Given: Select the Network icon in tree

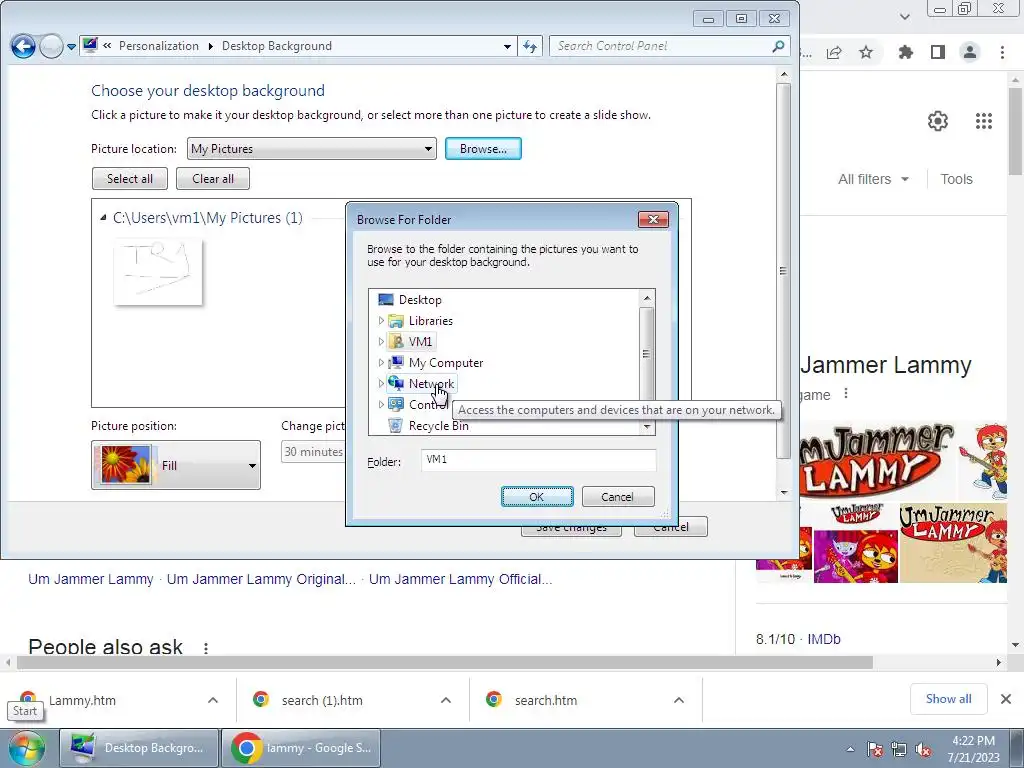Looking at the screenshot, I should pyautogui.click(x=396, y=383).
